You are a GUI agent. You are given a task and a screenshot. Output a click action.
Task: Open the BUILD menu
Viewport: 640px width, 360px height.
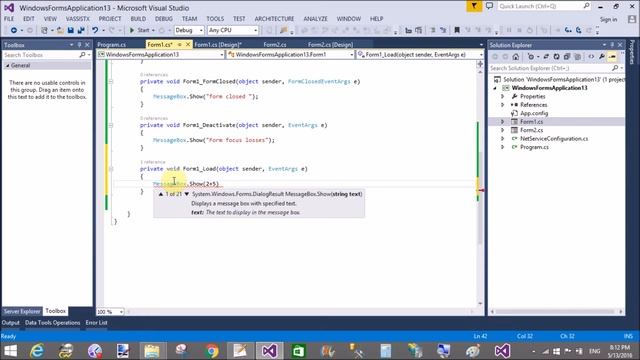tap(138, 19)
